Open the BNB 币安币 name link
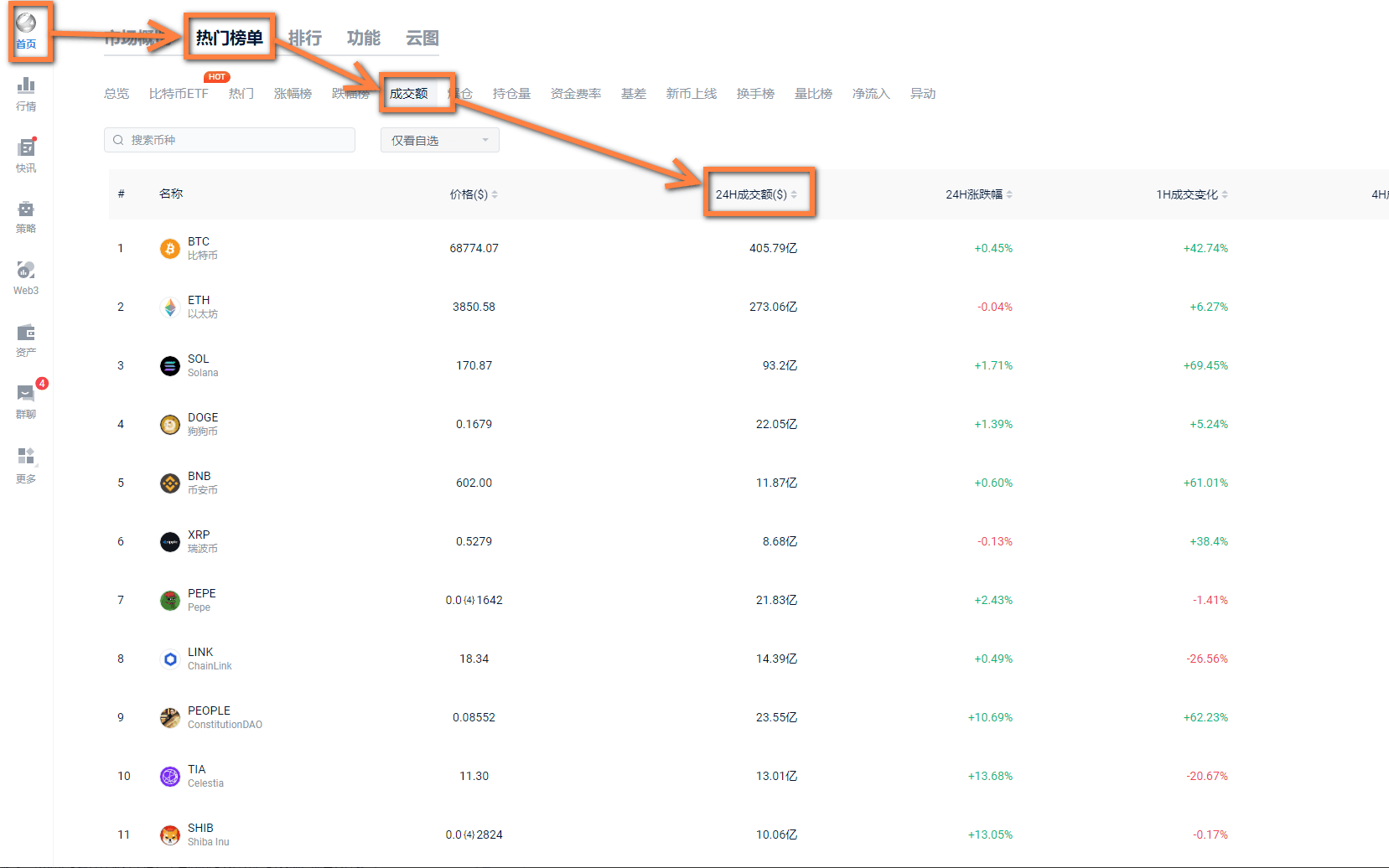The width and height of the screenshot is (1389, 868). coord(203,483)
